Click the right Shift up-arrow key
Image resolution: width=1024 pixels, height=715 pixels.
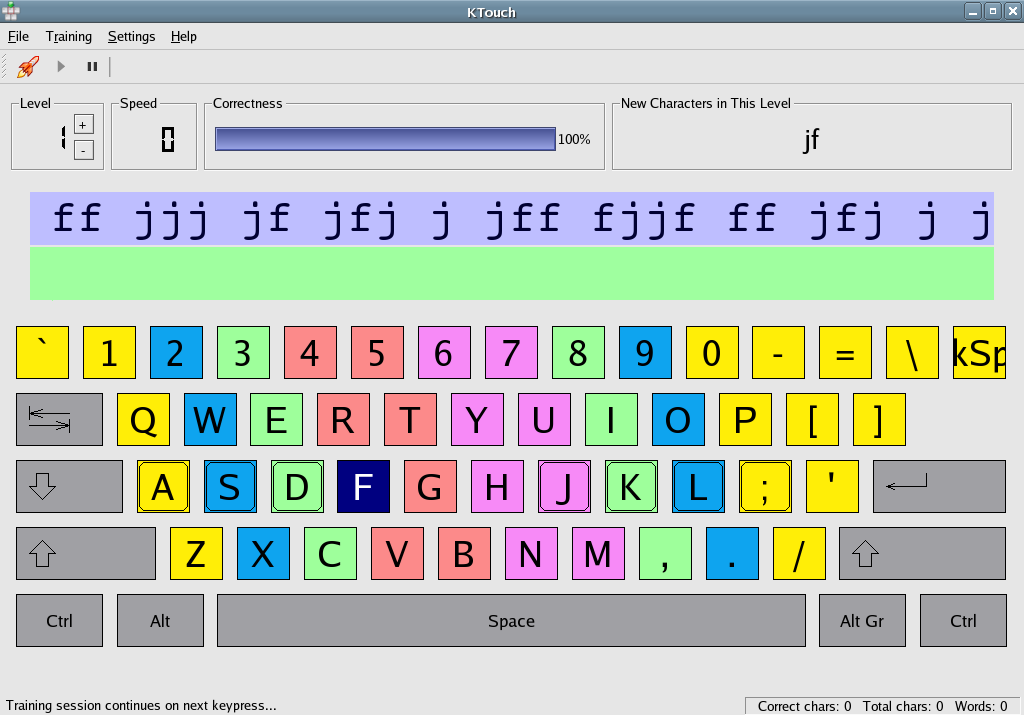click(922, 554)
